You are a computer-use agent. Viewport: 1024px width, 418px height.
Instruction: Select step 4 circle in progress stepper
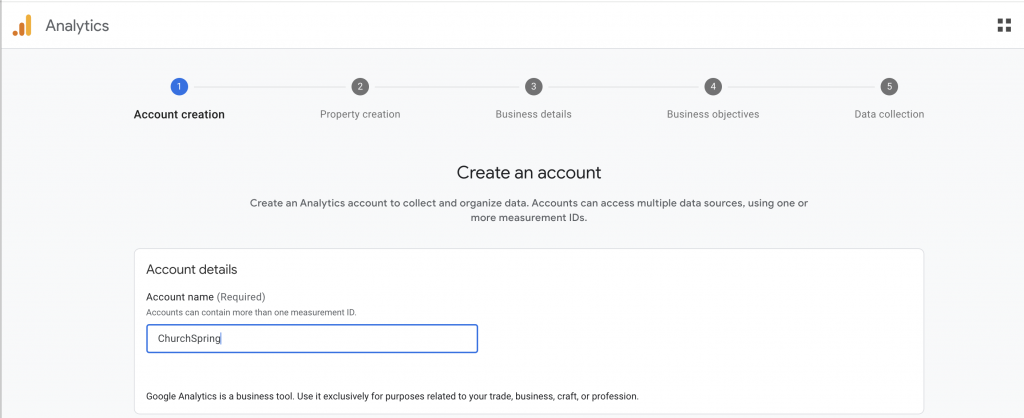click(x=712, y=86)
